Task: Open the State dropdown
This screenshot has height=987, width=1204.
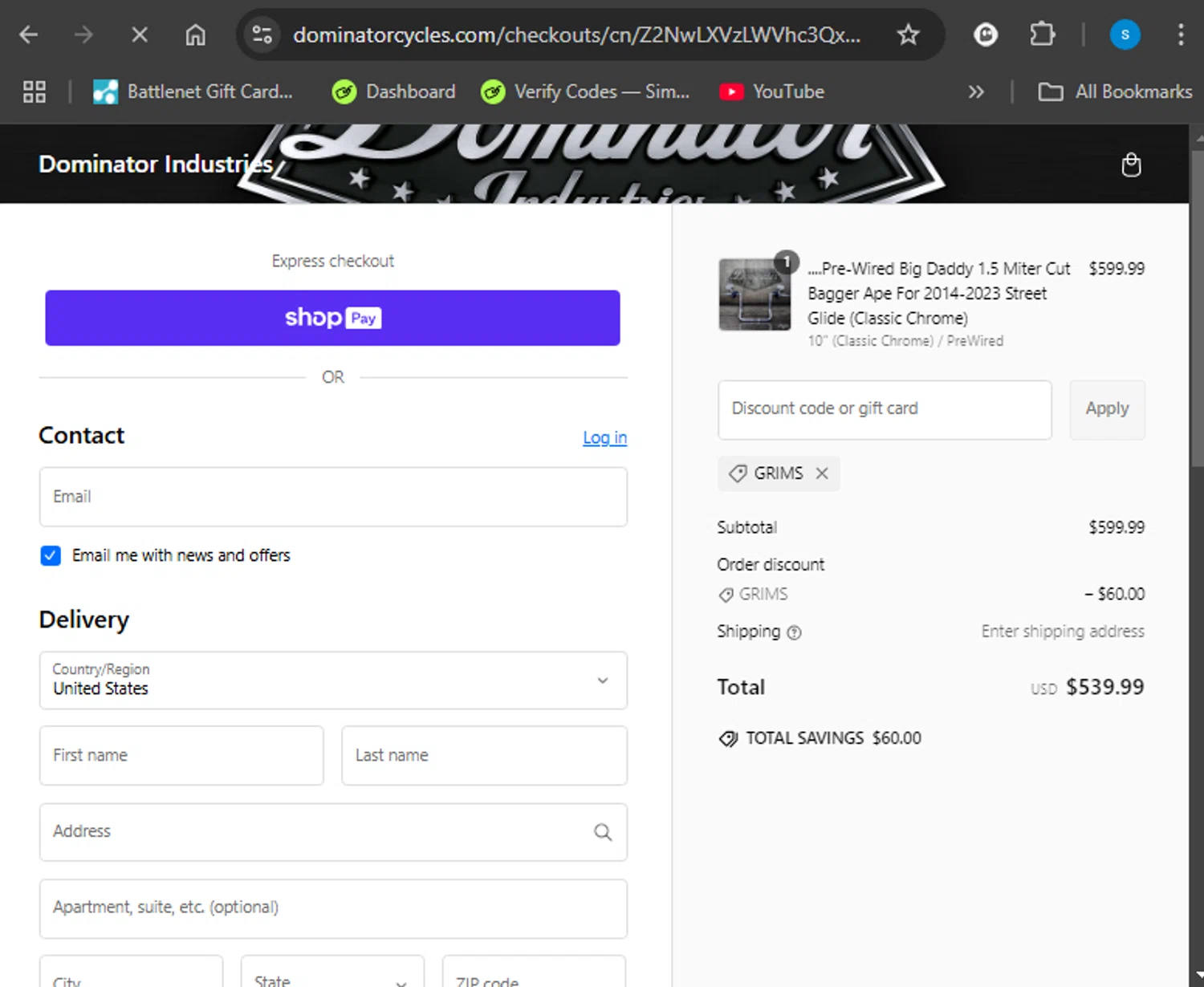Action: (332, 973)
